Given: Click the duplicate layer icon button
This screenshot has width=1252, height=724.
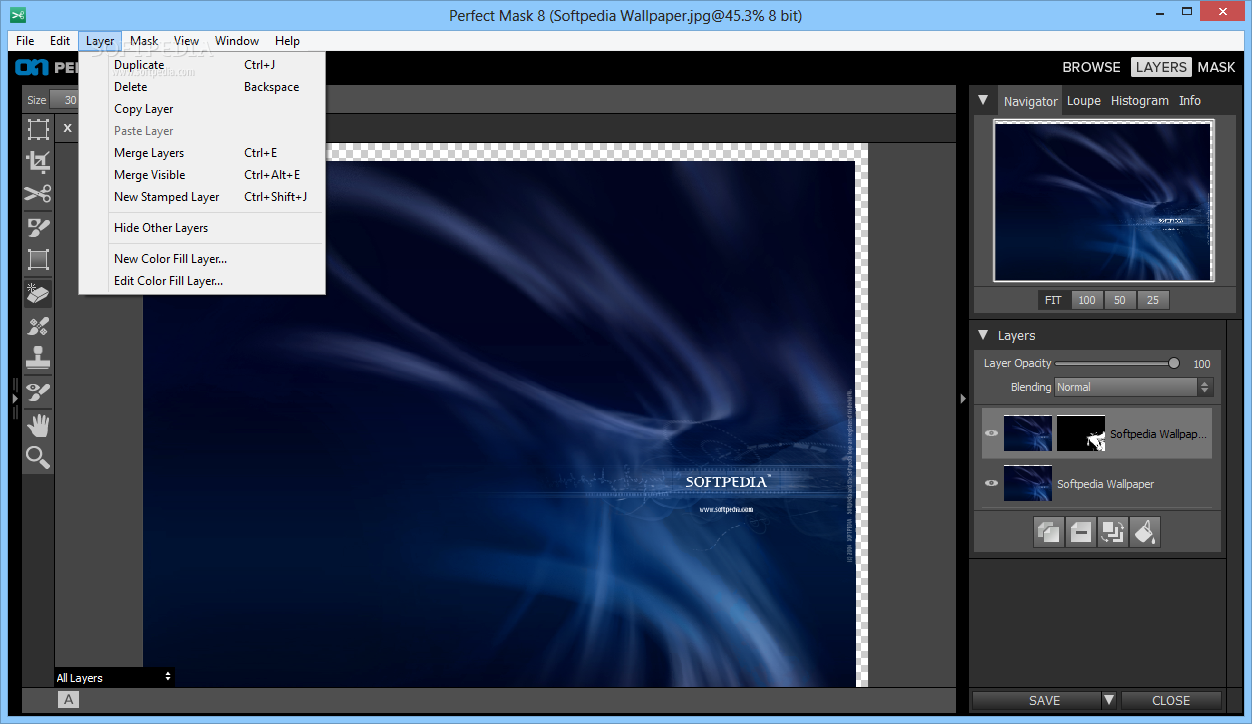Looking at the screenshot, I should point(1049,532).
